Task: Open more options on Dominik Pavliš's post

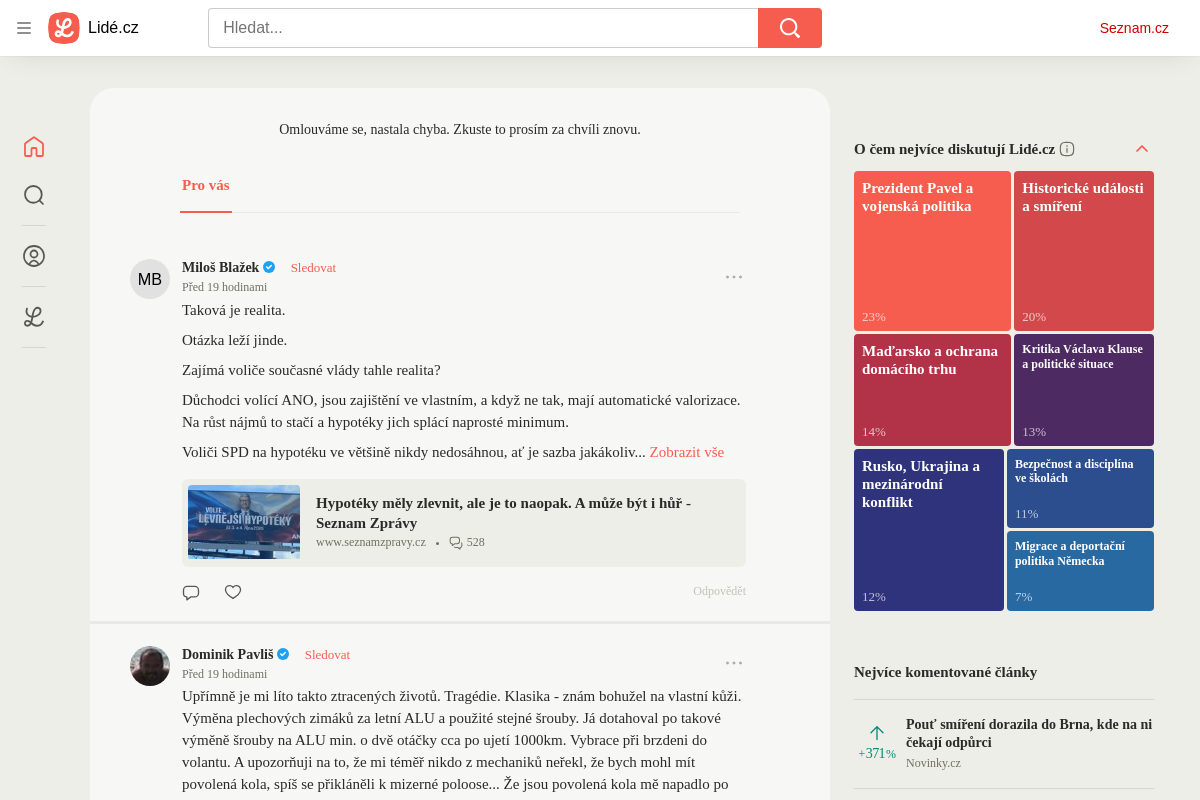Action: (734, 663)
